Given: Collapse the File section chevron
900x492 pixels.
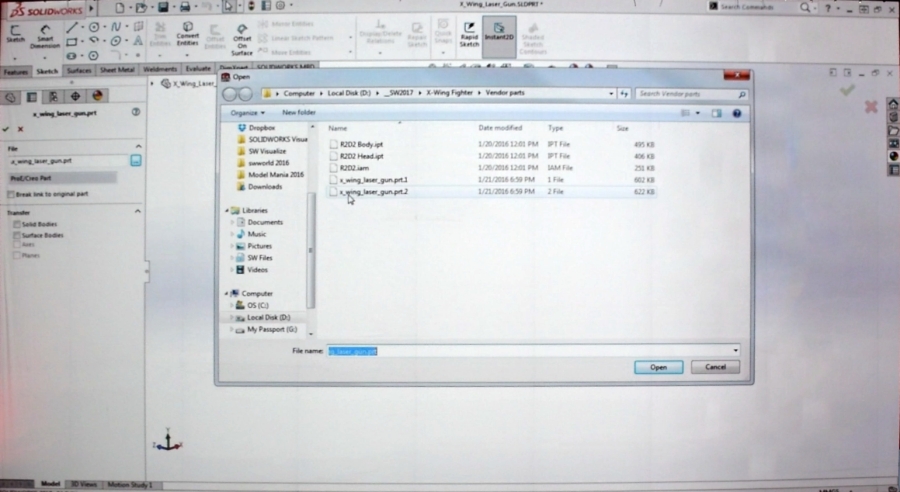Looking at the screenshot, I should pos(138,147).
